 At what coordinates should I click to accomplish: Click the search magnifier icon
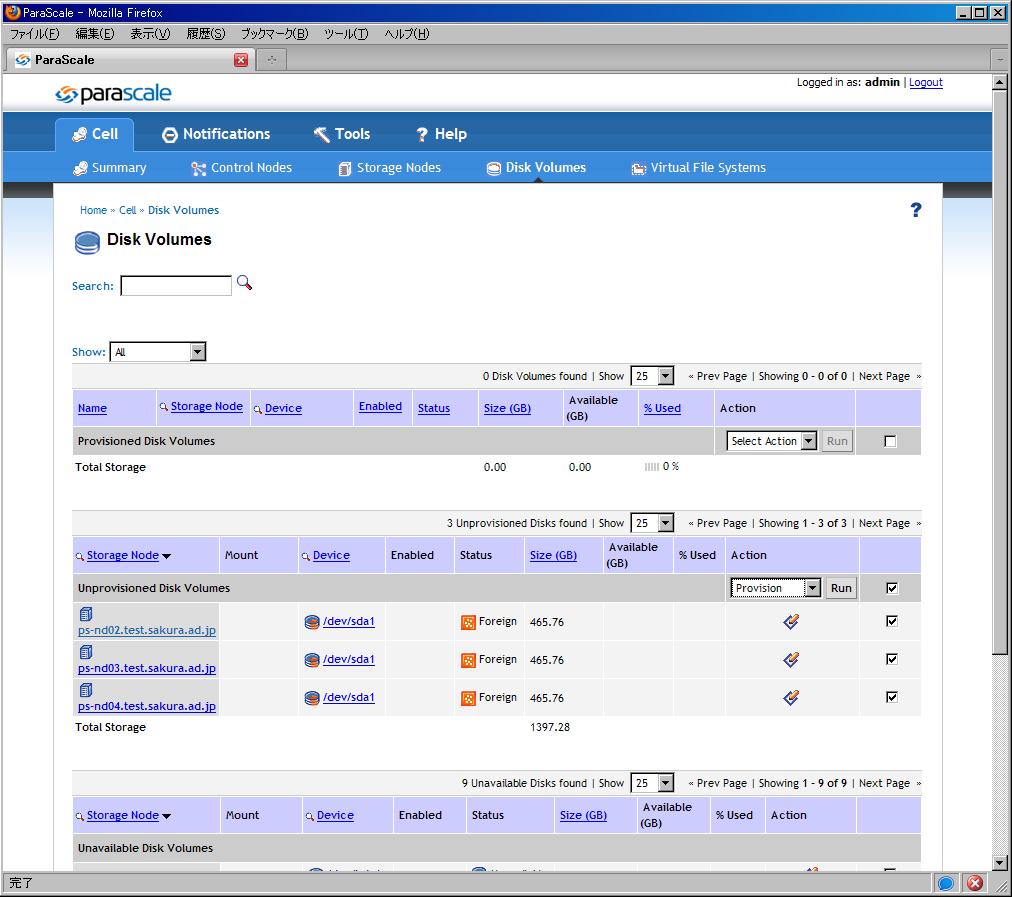pyautogui.click(x=244, y=284)
